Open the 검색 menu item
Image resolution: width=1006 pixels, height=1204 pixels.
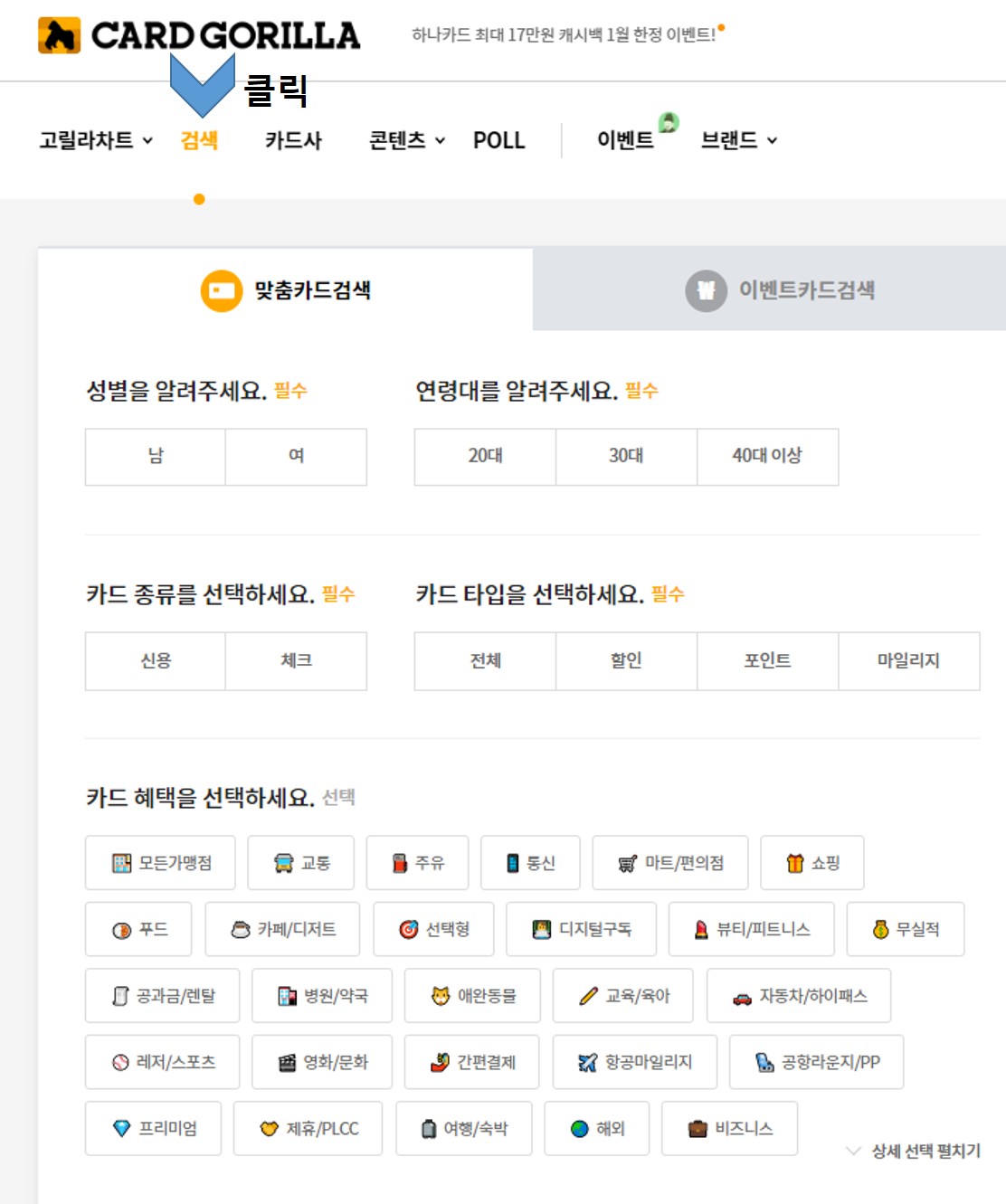pos(199,140)
